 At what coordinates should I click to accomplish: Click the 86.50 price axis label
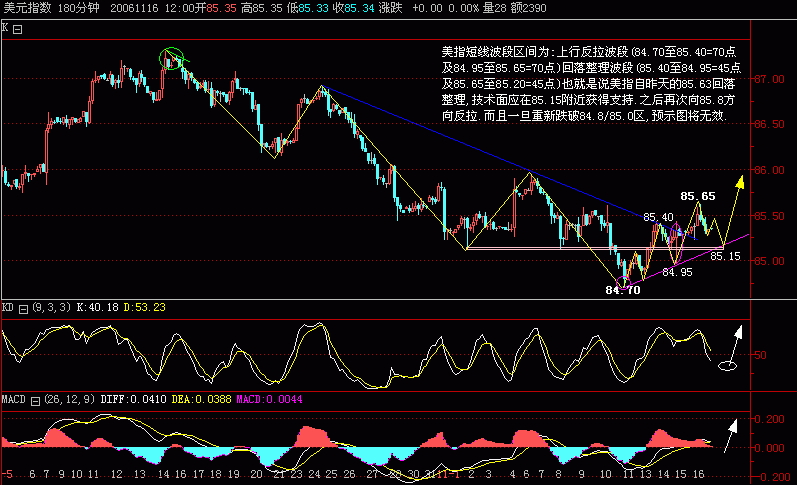769,125
